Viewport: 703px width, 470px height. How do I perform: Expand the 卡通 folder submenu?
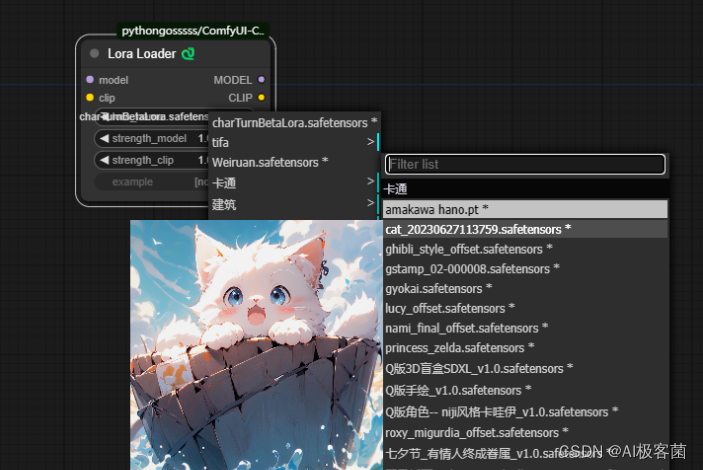294,183
